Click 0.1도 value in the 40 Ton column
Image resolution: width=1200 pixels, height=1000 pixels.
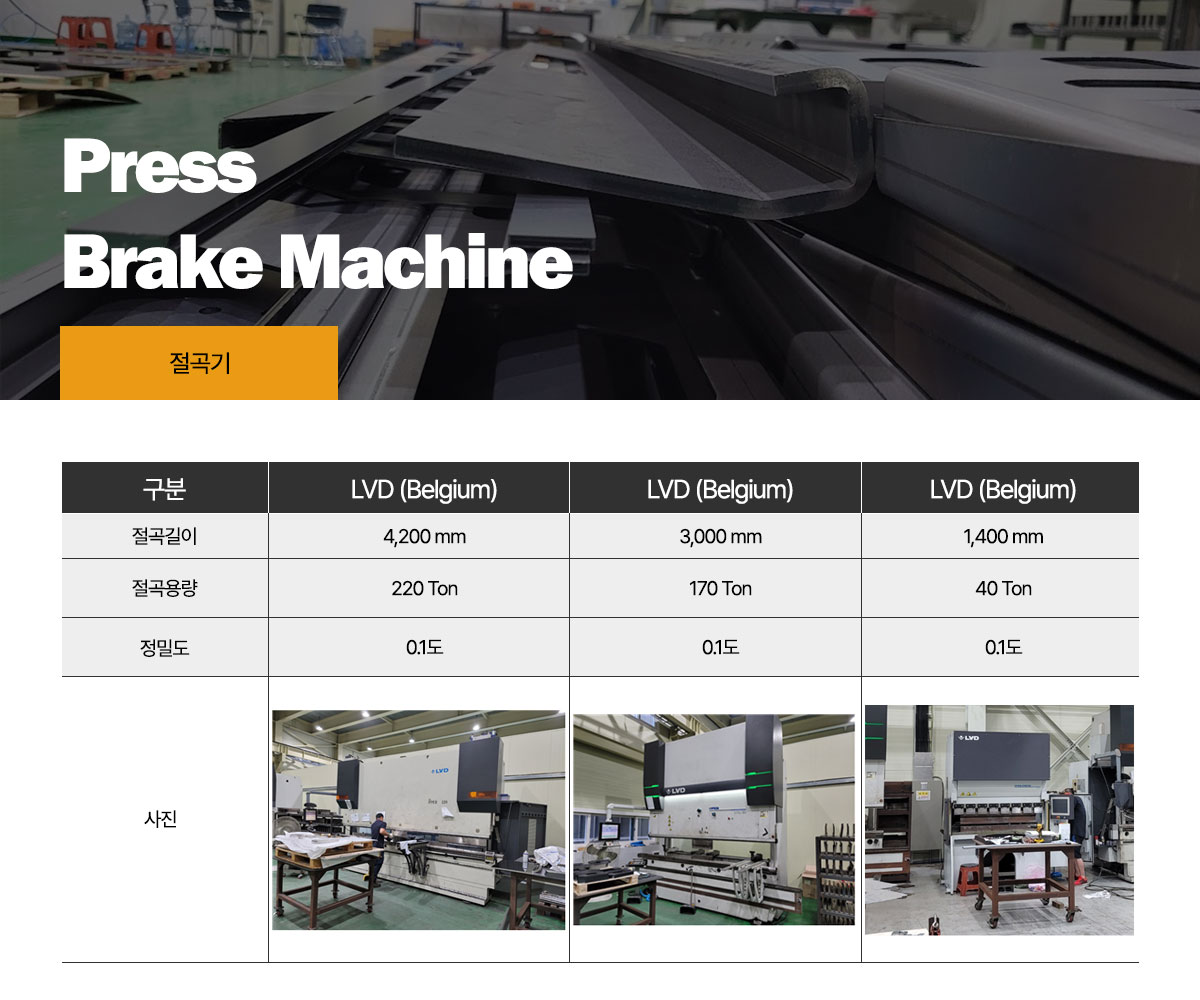click(1003, 647)
